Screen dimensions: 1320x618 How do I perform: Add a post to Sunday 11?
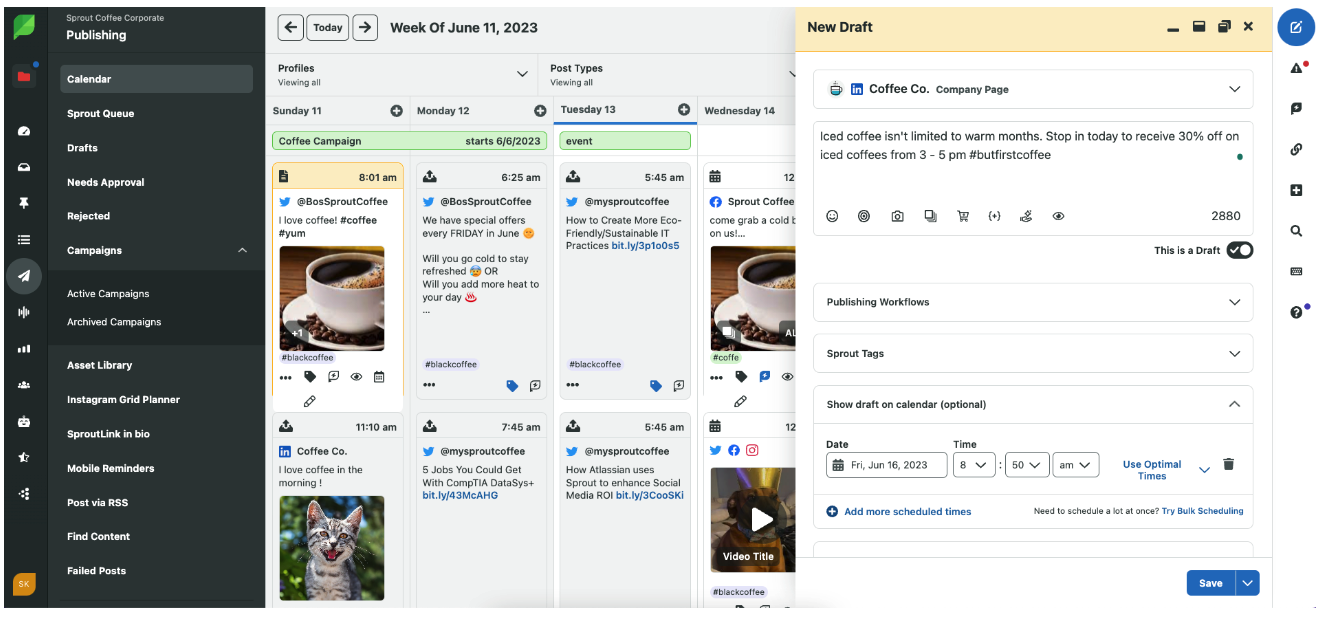pyautogui.click(x=396, y=110)
